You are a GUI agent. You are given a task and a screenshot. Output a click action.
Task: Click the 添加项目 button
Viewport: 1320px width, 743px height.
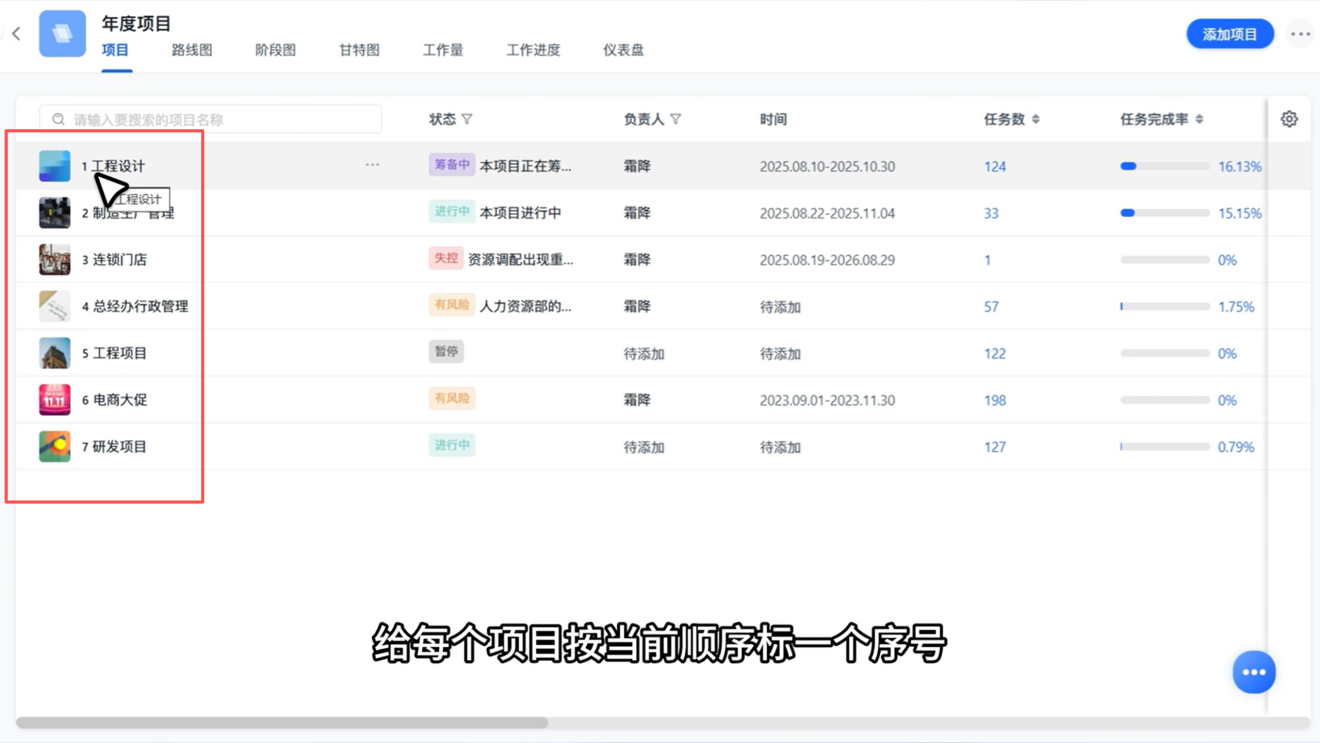1230,34
